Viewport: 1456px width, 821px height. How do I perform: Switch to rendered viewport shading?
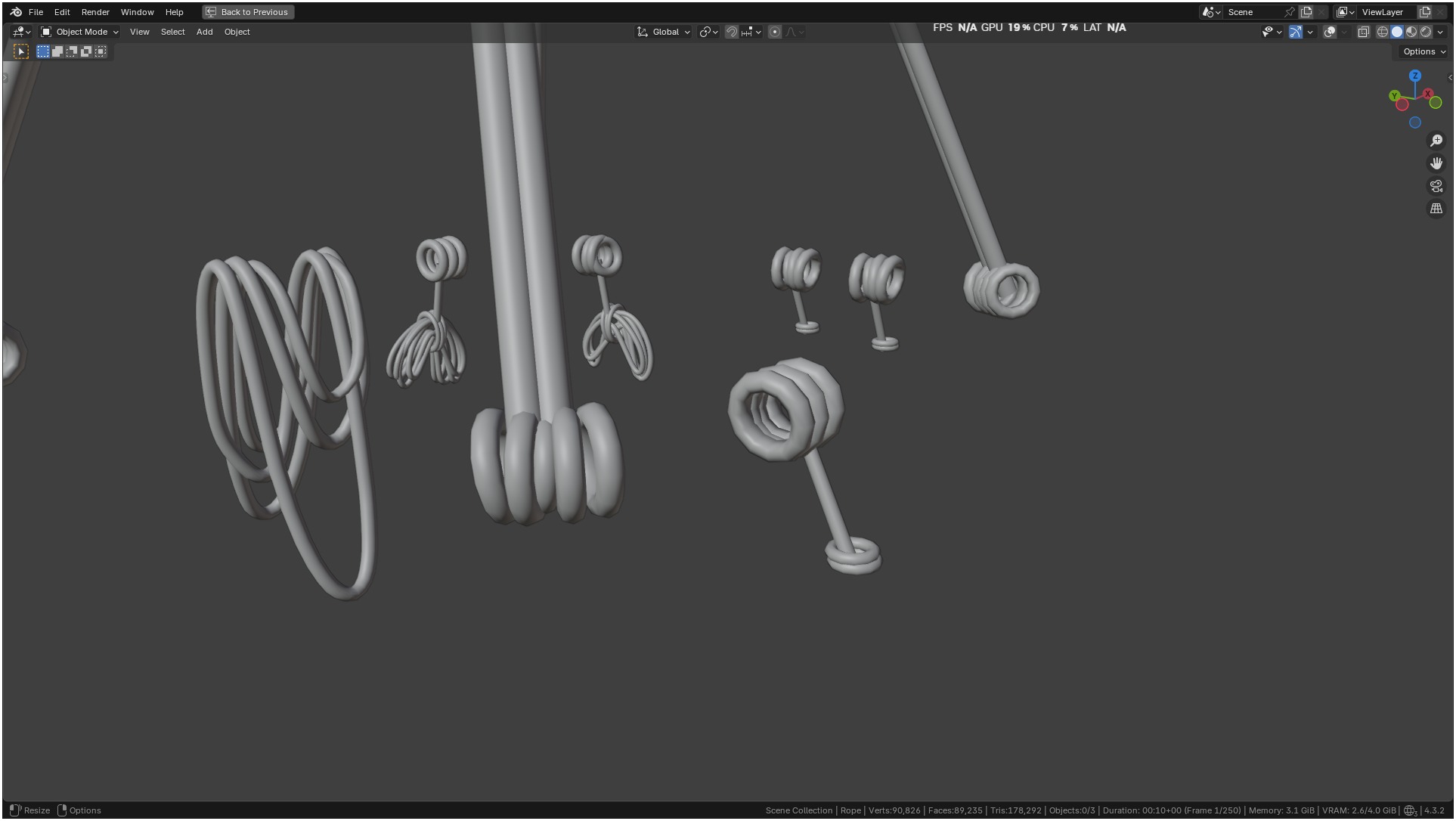(1426, 32)
